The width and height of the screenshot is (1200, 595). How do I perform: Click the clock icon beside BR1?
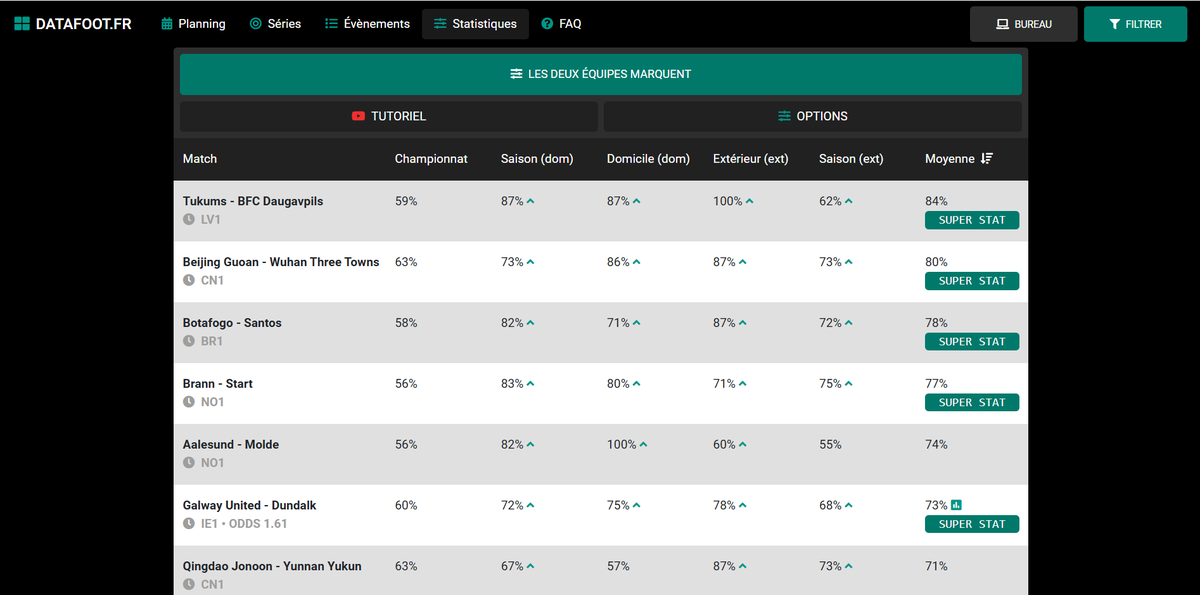tap(189, 341)
